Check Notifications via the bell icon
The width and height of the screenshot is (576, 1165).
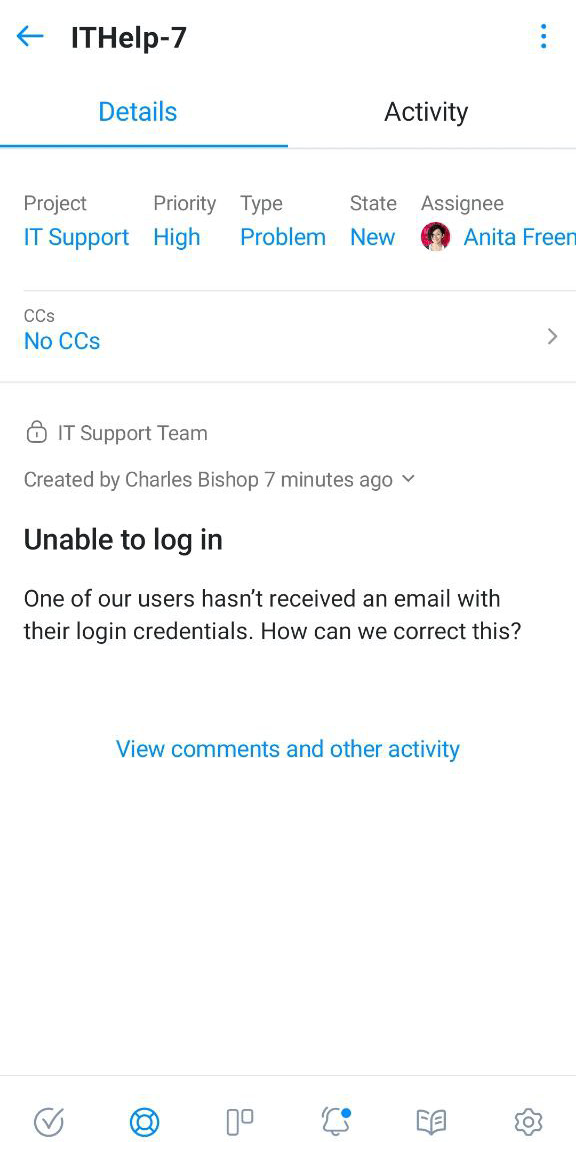[336, 1122]
